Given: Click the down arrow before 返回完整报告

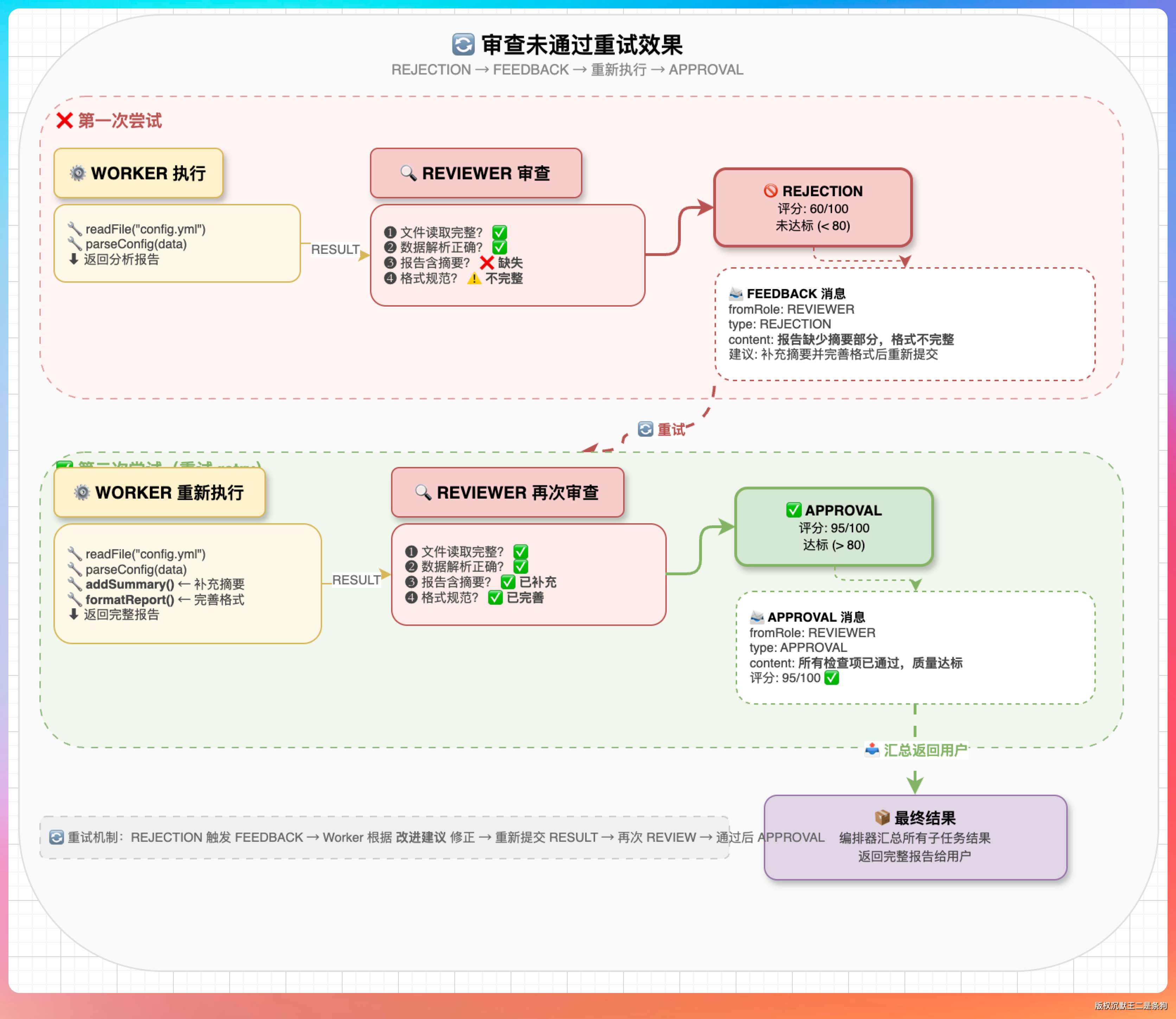Looking at the screenshot, I should tap(73, 614).
